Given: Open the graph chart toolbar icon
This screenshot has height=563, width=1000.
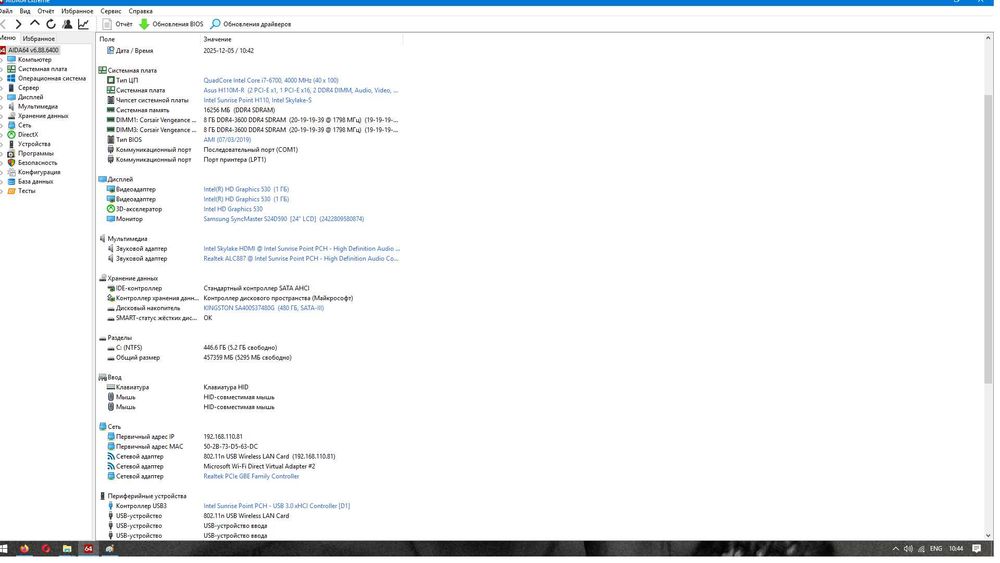Looking at the screenshot, I should pos(84,24).
